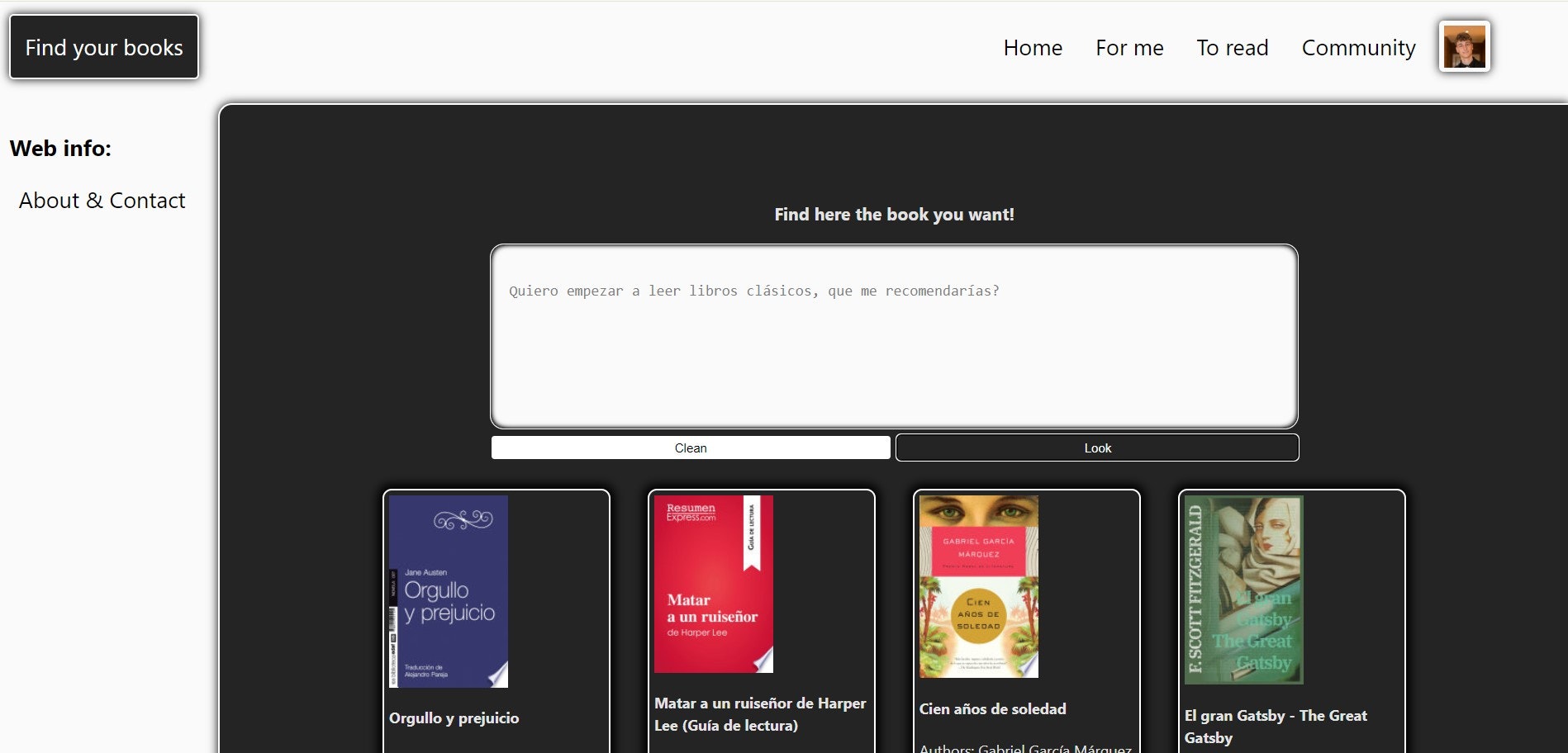The width and height of the screenshot is (1568, 753).
Task: Open the About & Contact link
Action: tap(102, 201)
